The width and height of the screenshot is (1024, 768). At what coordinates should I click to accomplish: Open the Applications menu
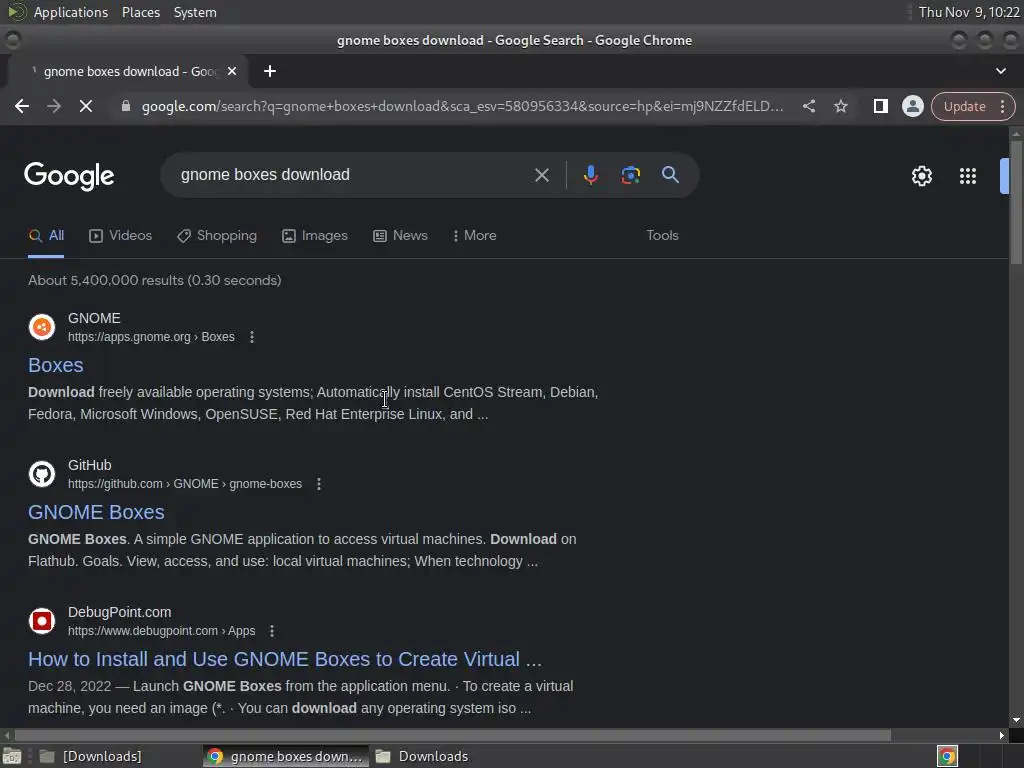(71, 12)
